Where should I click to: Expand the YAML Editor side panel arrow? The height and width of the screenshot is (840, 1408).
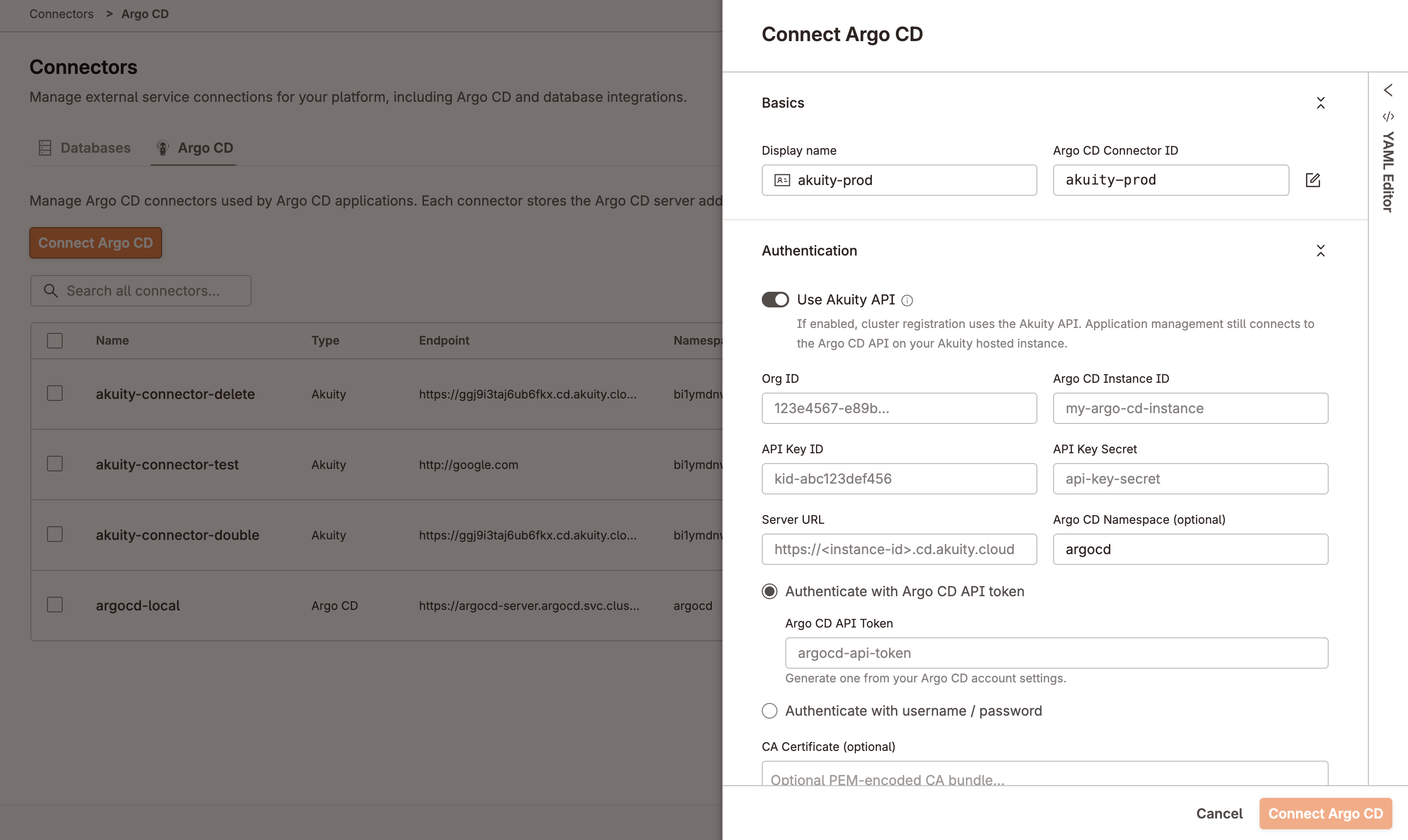[x=1388, y=90]
